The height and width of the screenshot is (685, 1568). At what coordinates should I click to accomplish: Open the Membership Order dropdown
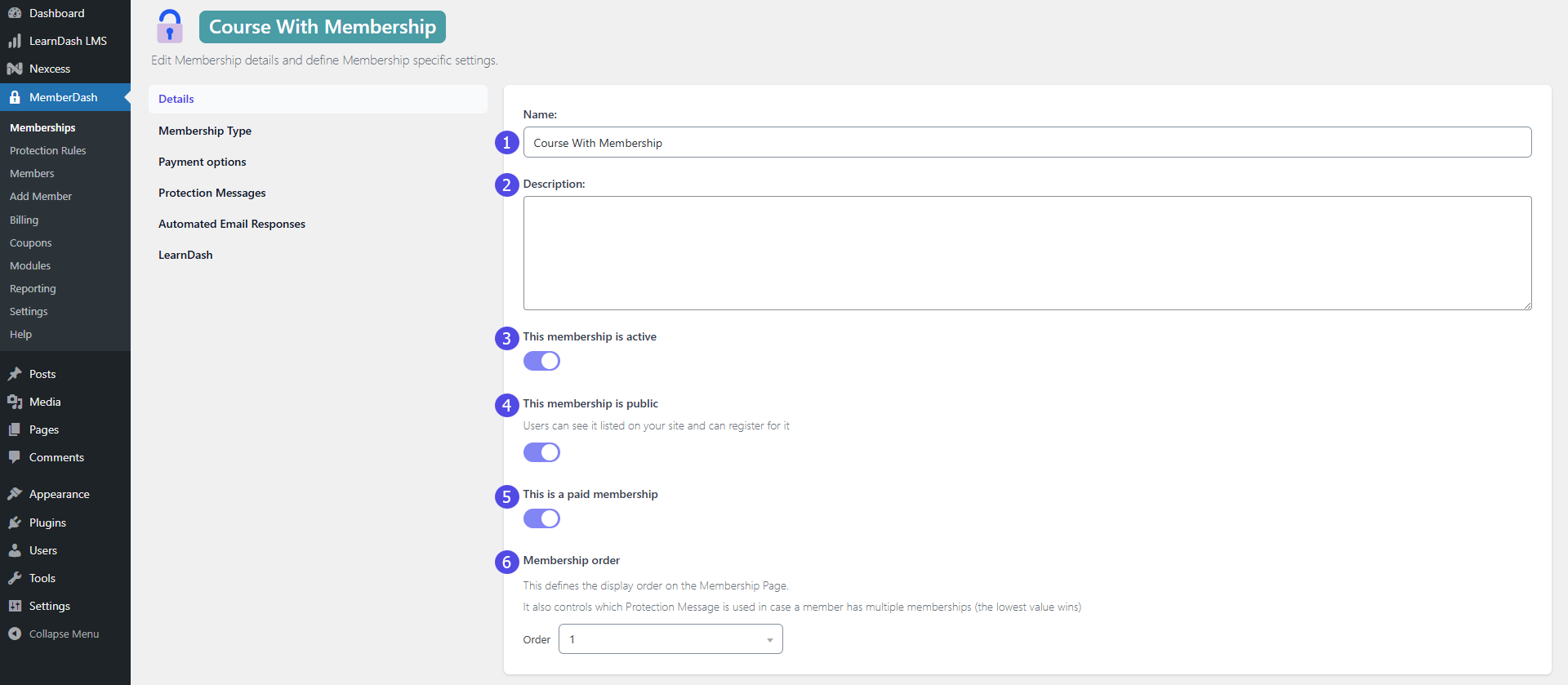point(670,639)
